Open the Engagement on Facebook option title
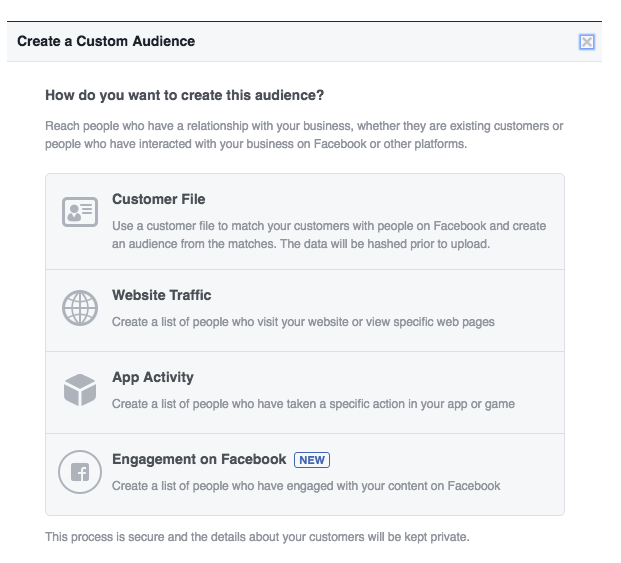Image resolution: width=621 pixels, height=563 pixels. point(199,460)
